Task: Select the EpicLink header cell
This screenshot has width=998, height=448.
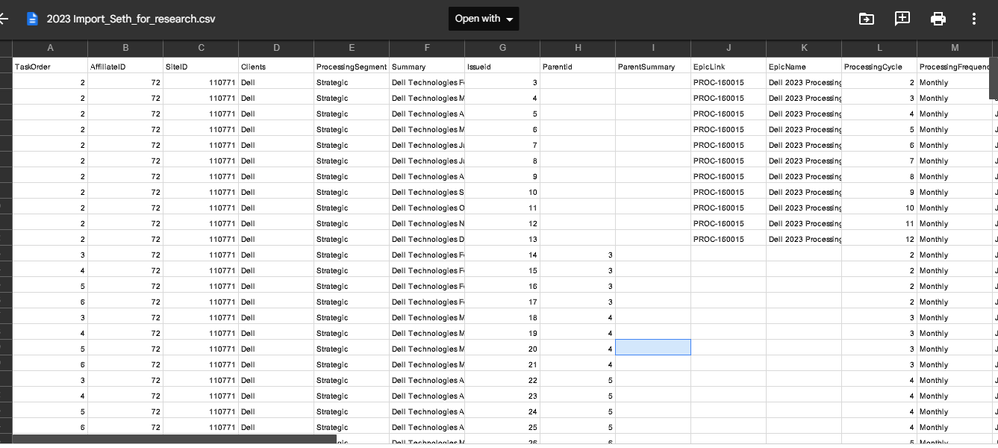Action: tap(728, 66)
